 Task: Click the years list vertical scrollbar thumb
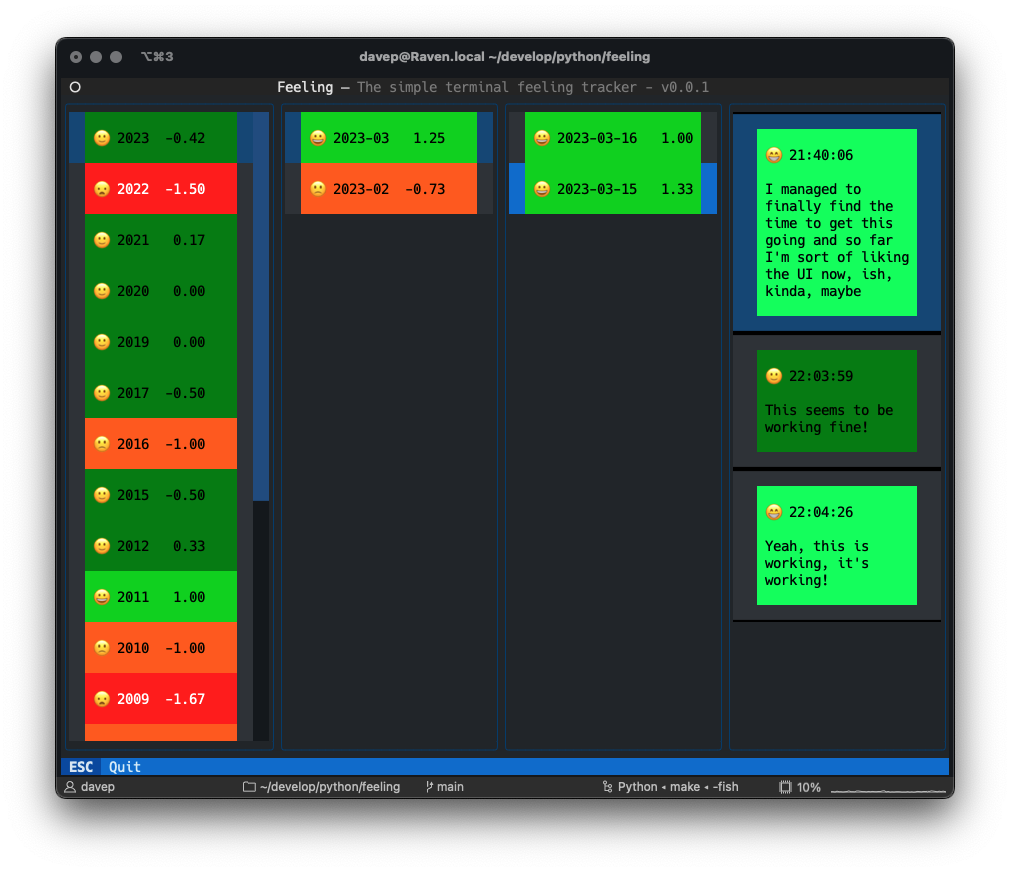261,306
